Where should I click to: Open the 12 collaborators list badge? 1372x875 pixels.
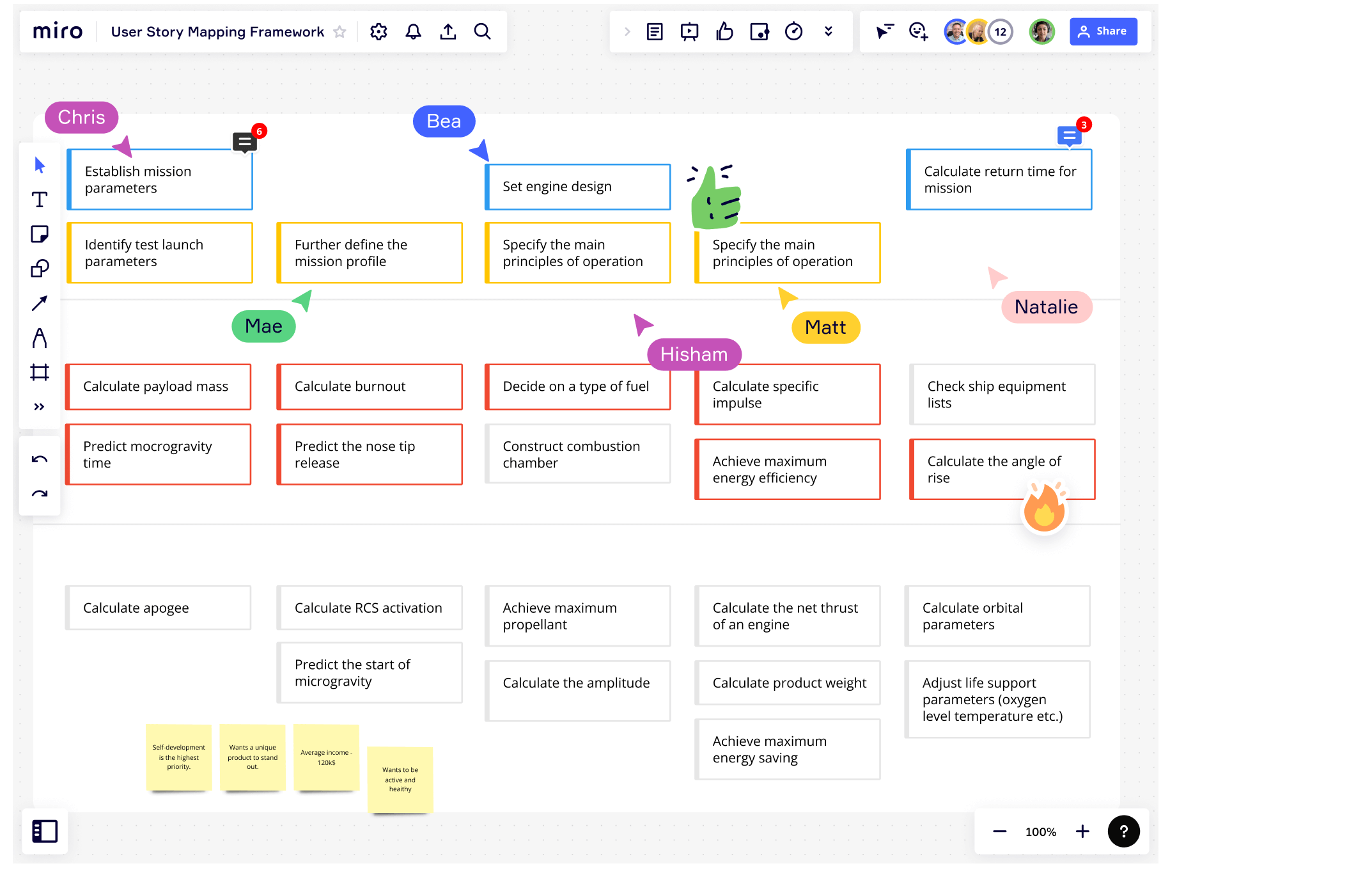tap(1000, 31)
